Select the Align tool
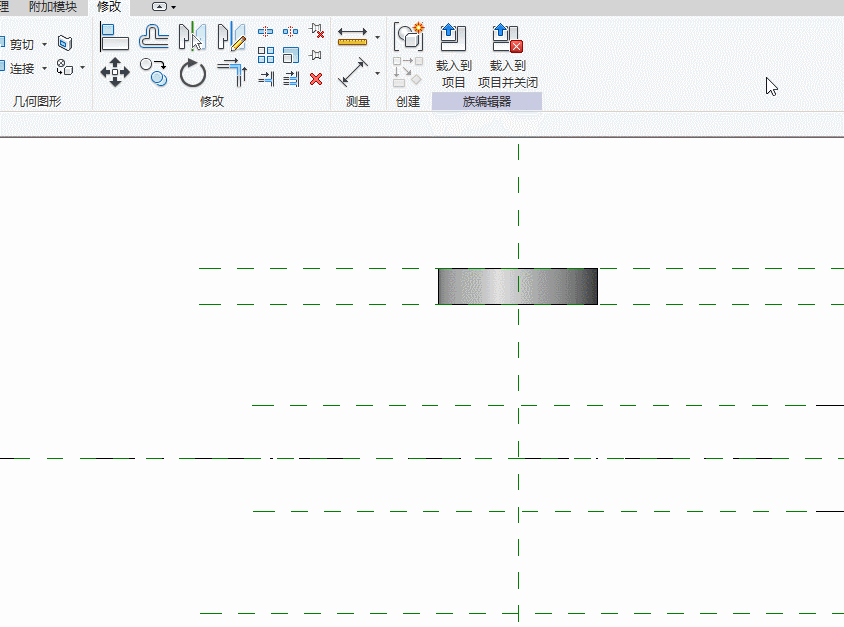 point(114,37)
